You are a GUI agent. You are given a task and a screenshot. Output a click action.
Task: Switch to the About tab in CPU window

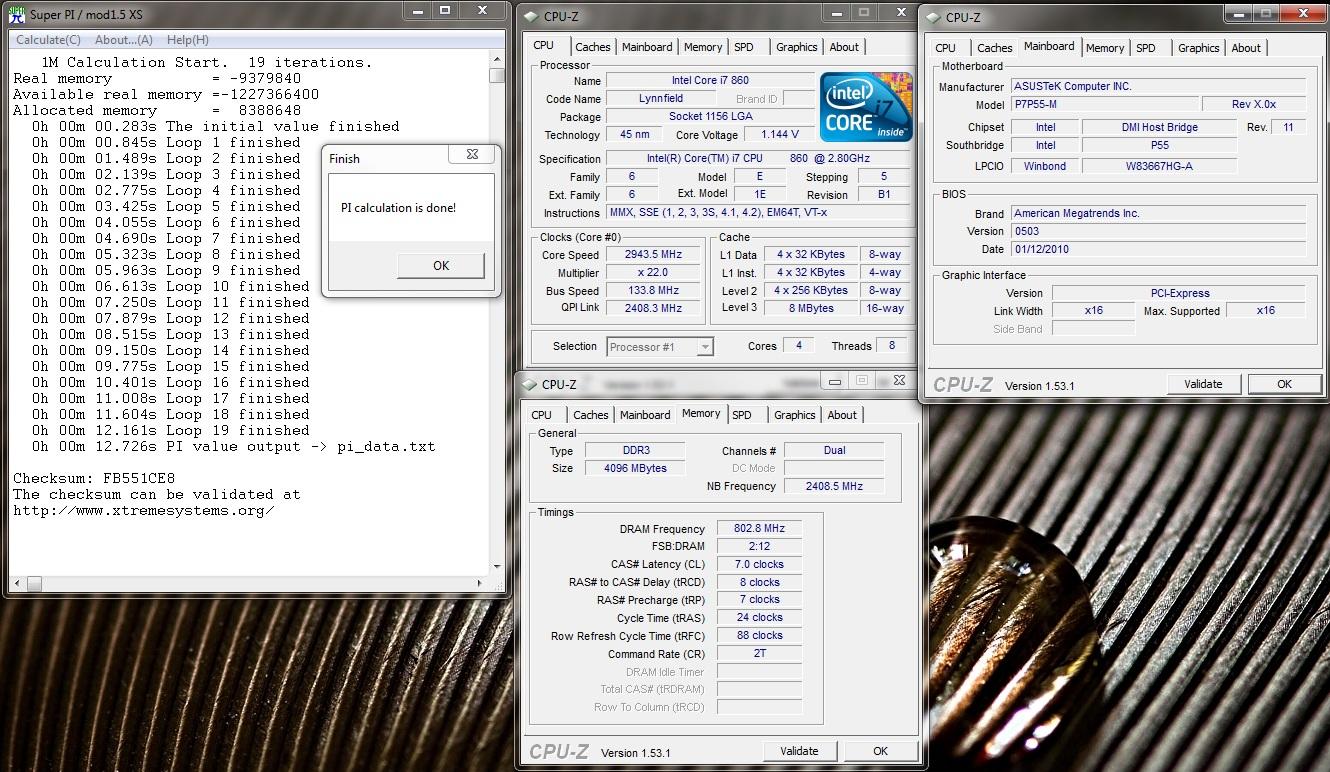tap(844, 47)
